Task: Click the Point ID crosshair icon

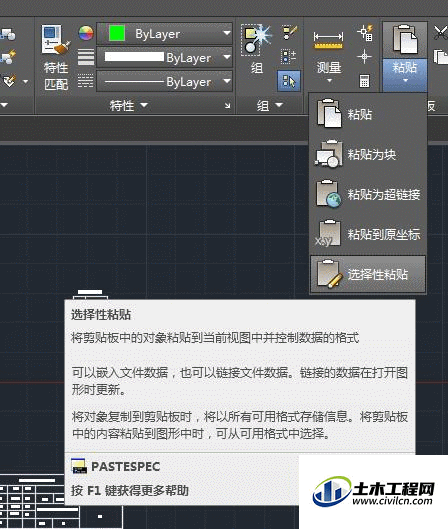Action: (364, 56)
